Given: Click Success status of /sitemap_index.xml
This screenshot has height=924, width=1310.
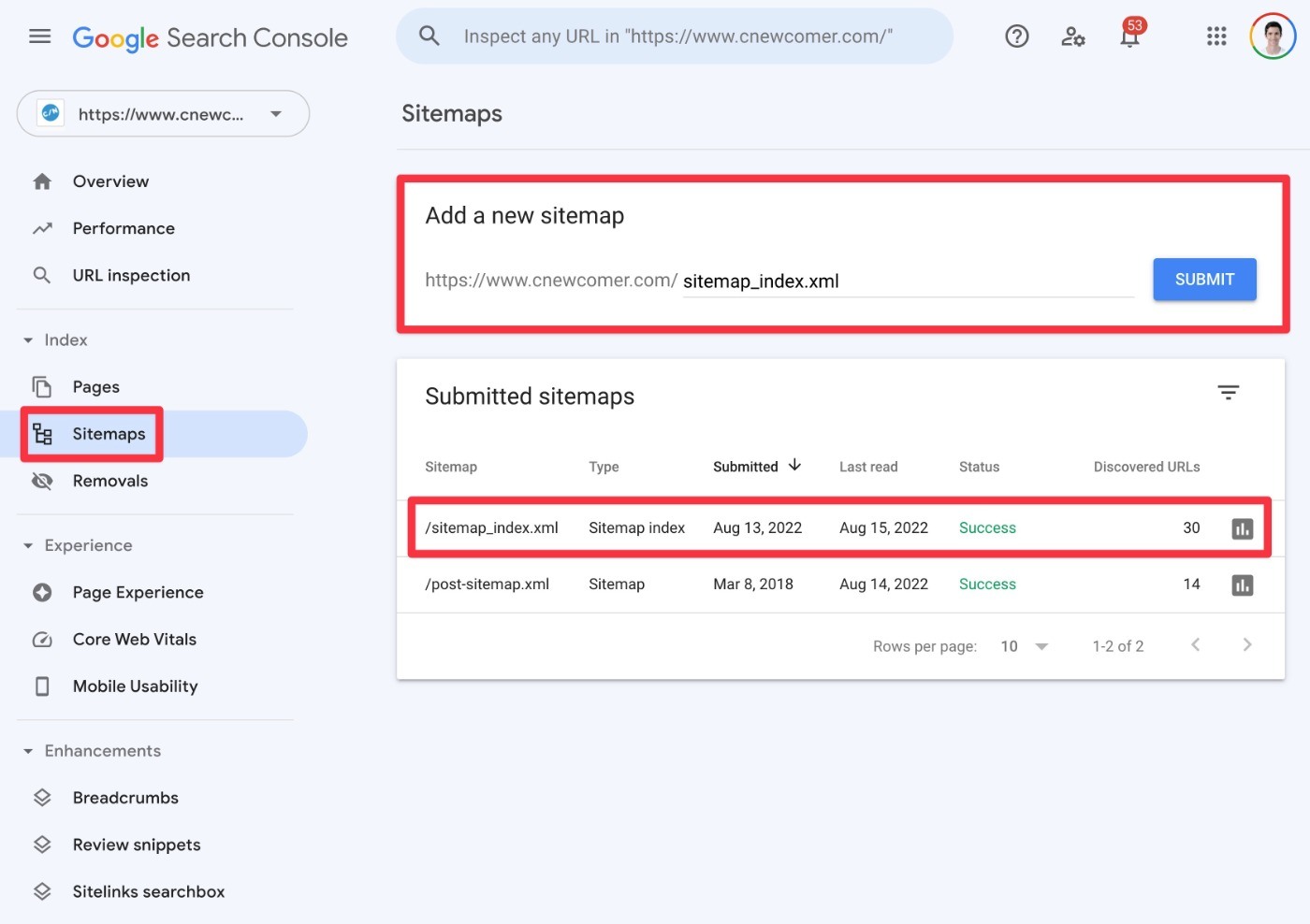Looking at the screenshot, I should click(x=987, y=527).
